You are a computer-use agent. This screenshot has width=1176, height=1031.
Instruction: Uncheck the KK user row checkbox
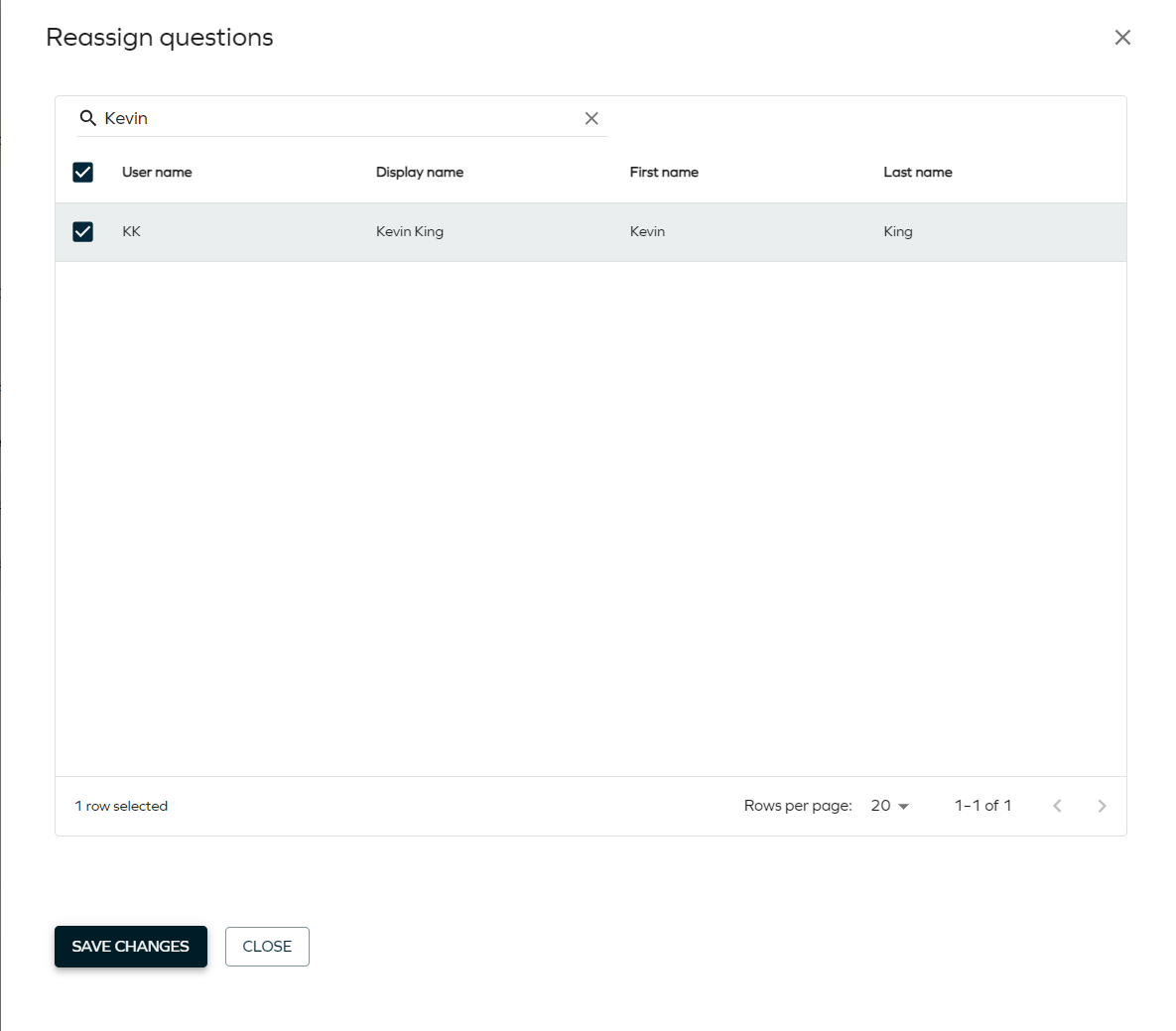[x=83, y=231]
